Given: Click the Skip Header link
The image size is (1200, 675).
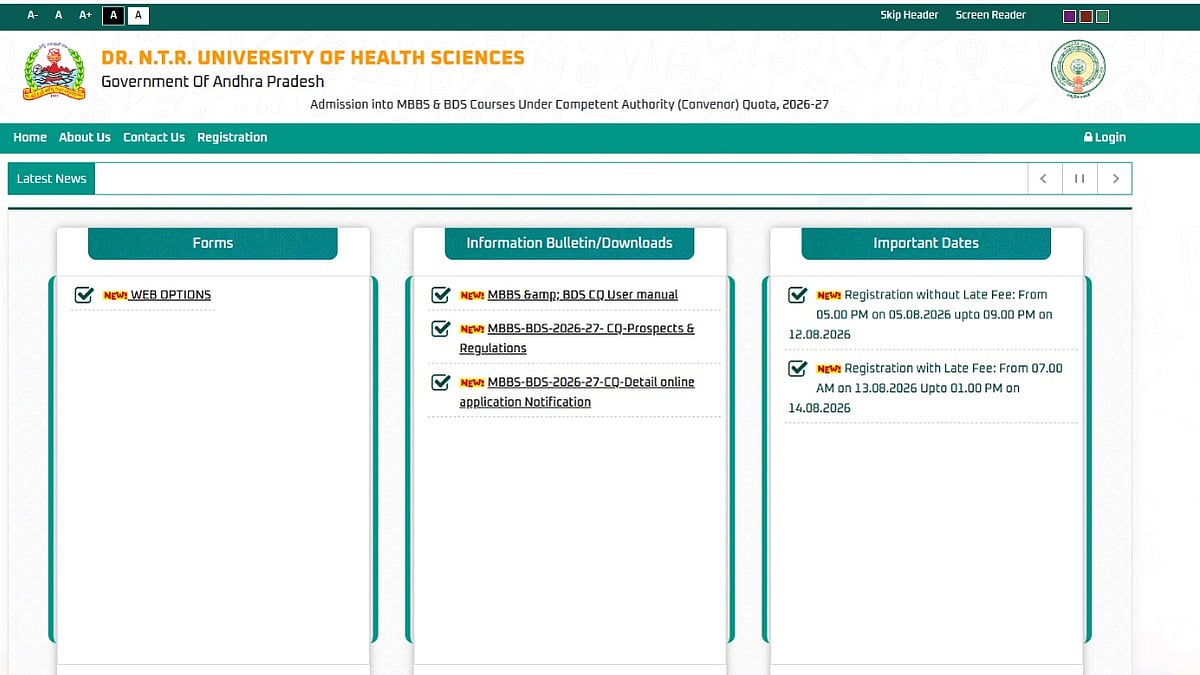Looking at the screenshot, I should pos(909,15).
